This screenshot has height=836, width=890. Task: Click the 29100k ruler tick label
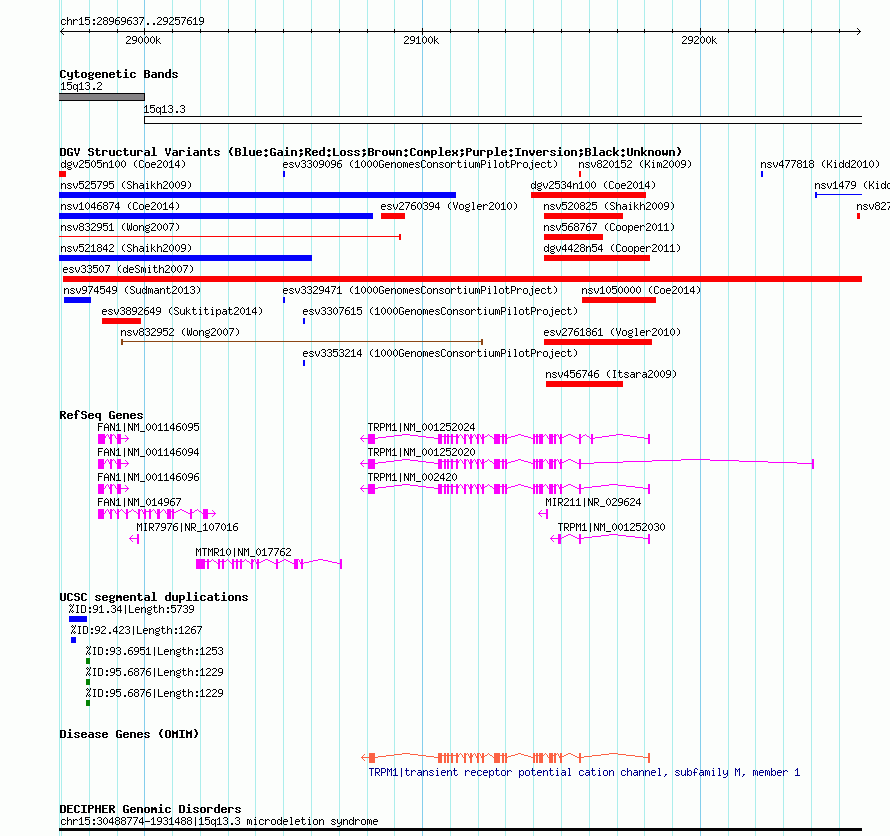[x=421, y=40]
